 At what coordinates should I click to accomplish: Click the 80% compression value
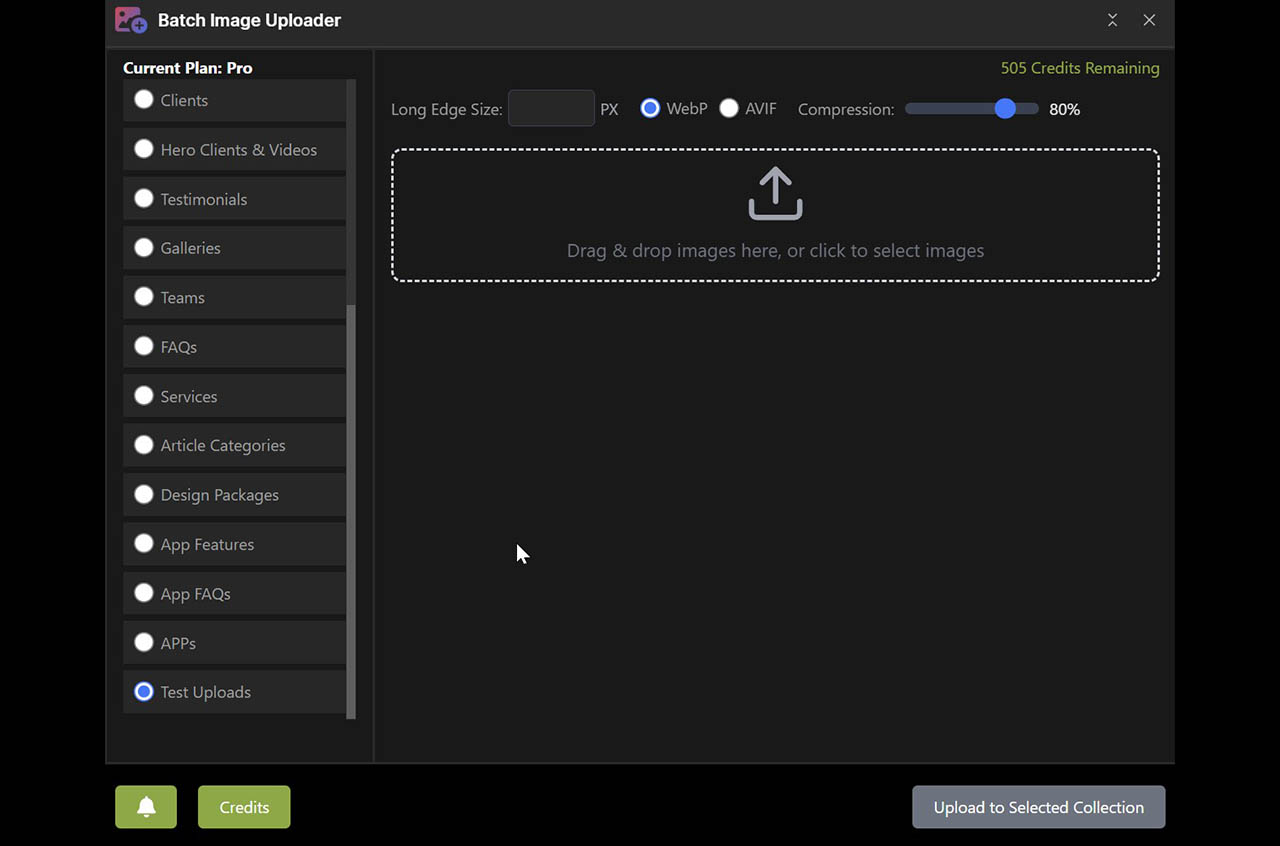coord(1064,109)
